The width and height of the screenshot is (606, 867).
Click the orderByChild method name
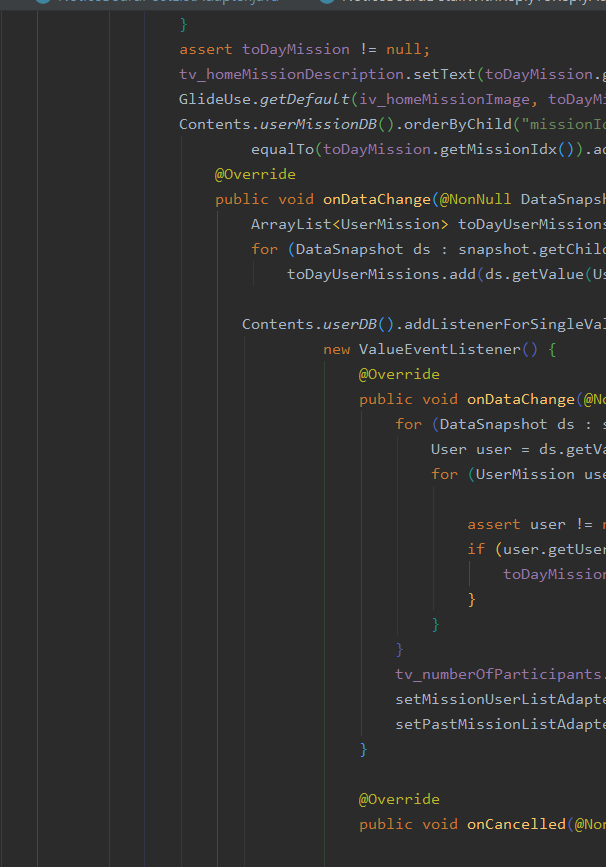point(458,124)
